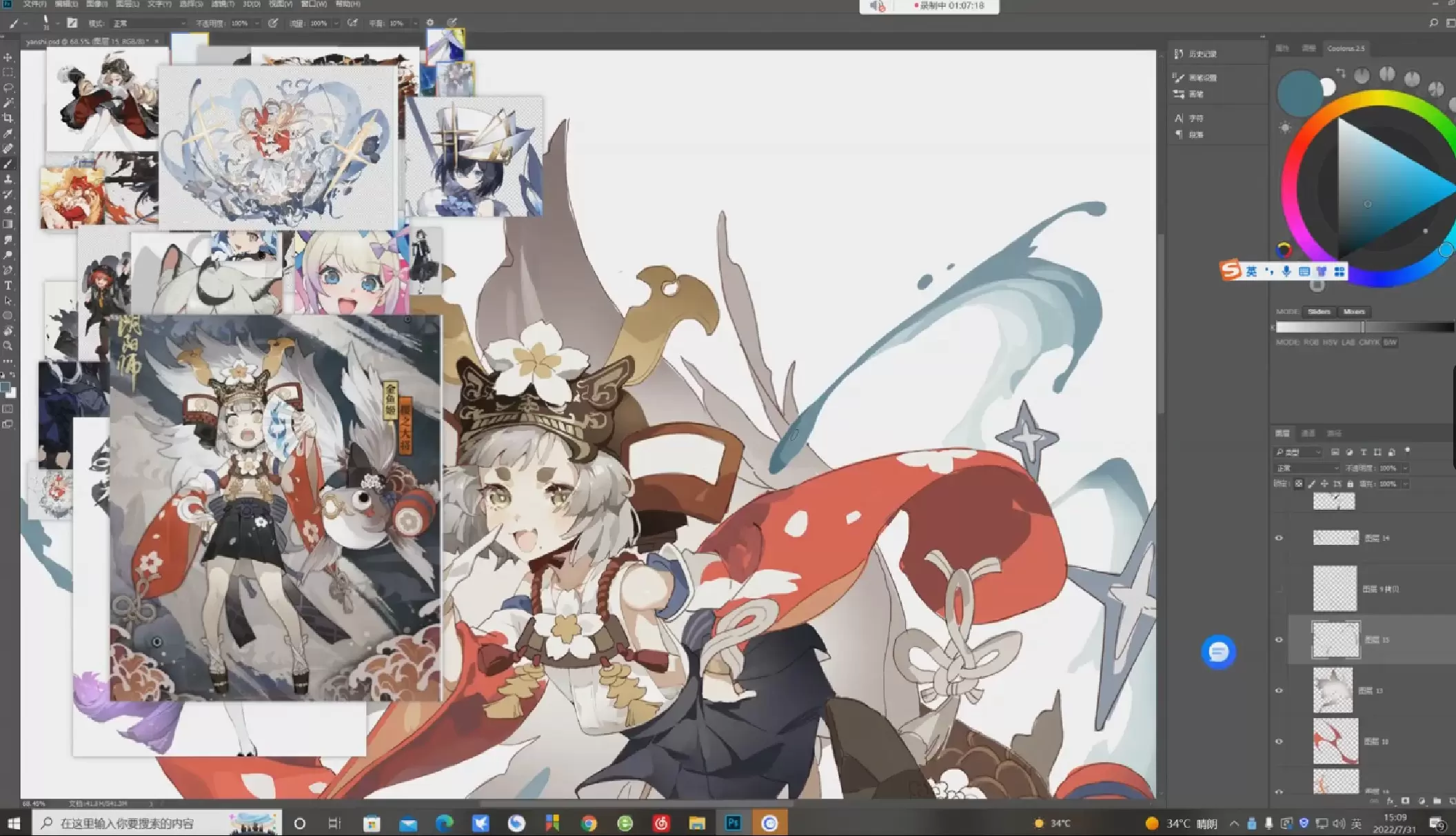Viewport: 1456px width, 836px height.
Task: Open the 窗口(W) menu
Action: (x=314, y=4)
